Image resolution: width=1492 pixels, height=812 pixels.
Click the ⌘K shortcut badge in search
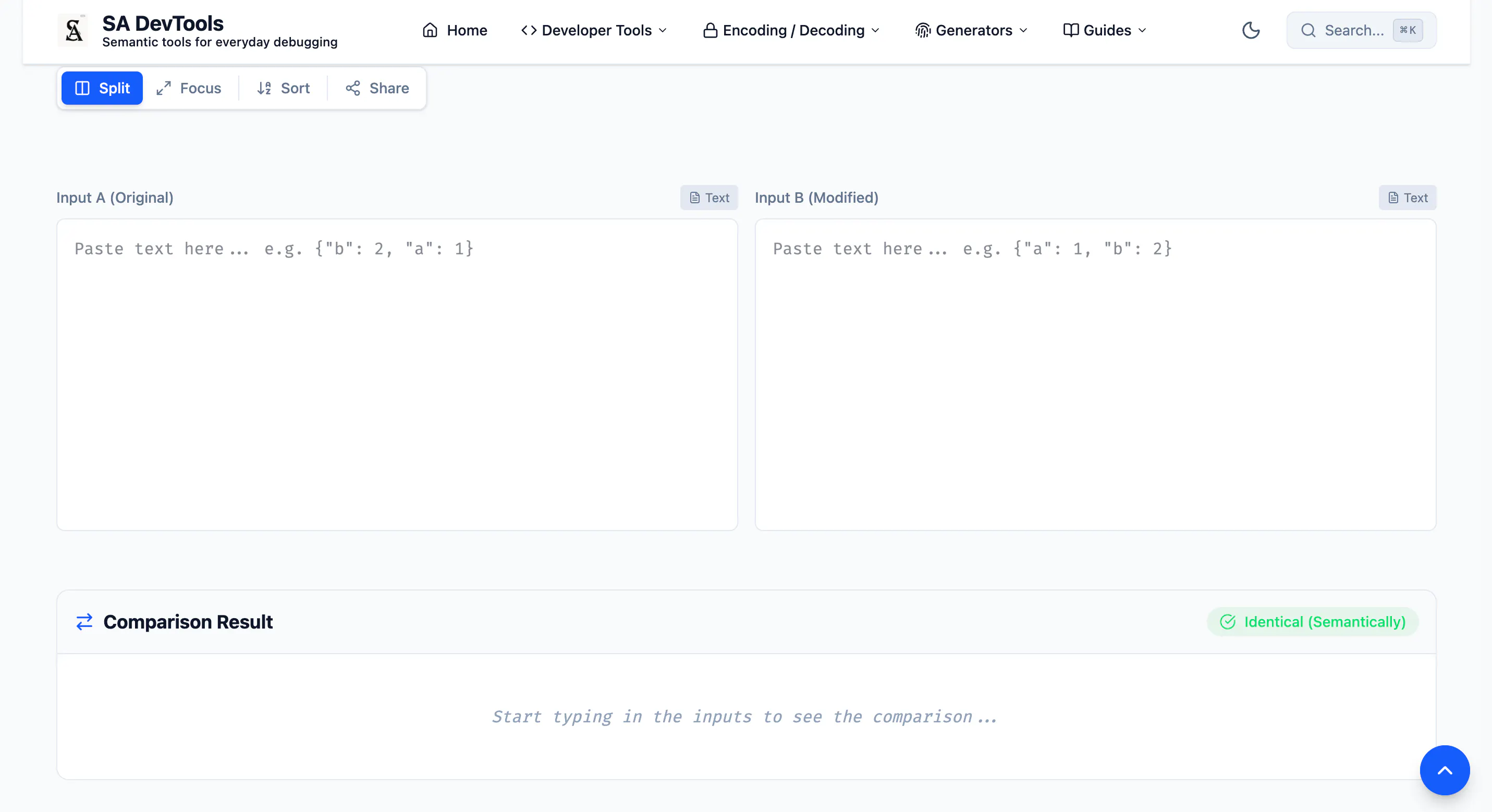tap(1408, 30)
